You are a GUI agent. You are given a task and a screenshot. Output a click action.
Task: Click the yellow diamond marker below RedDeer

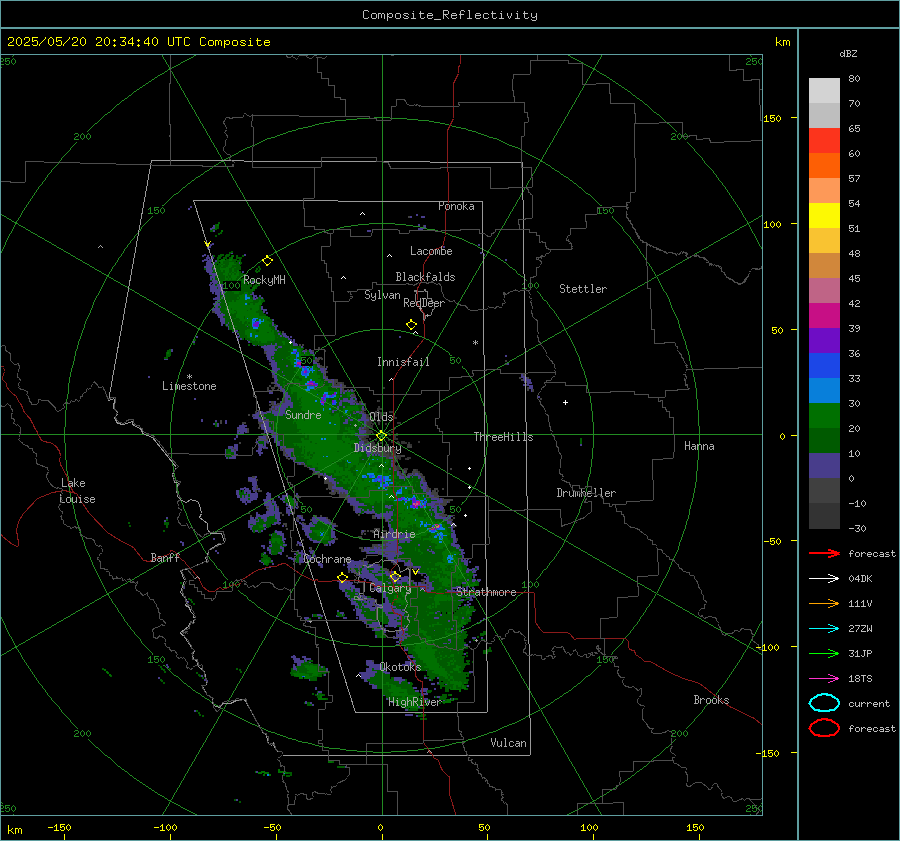tap(411, 324)
